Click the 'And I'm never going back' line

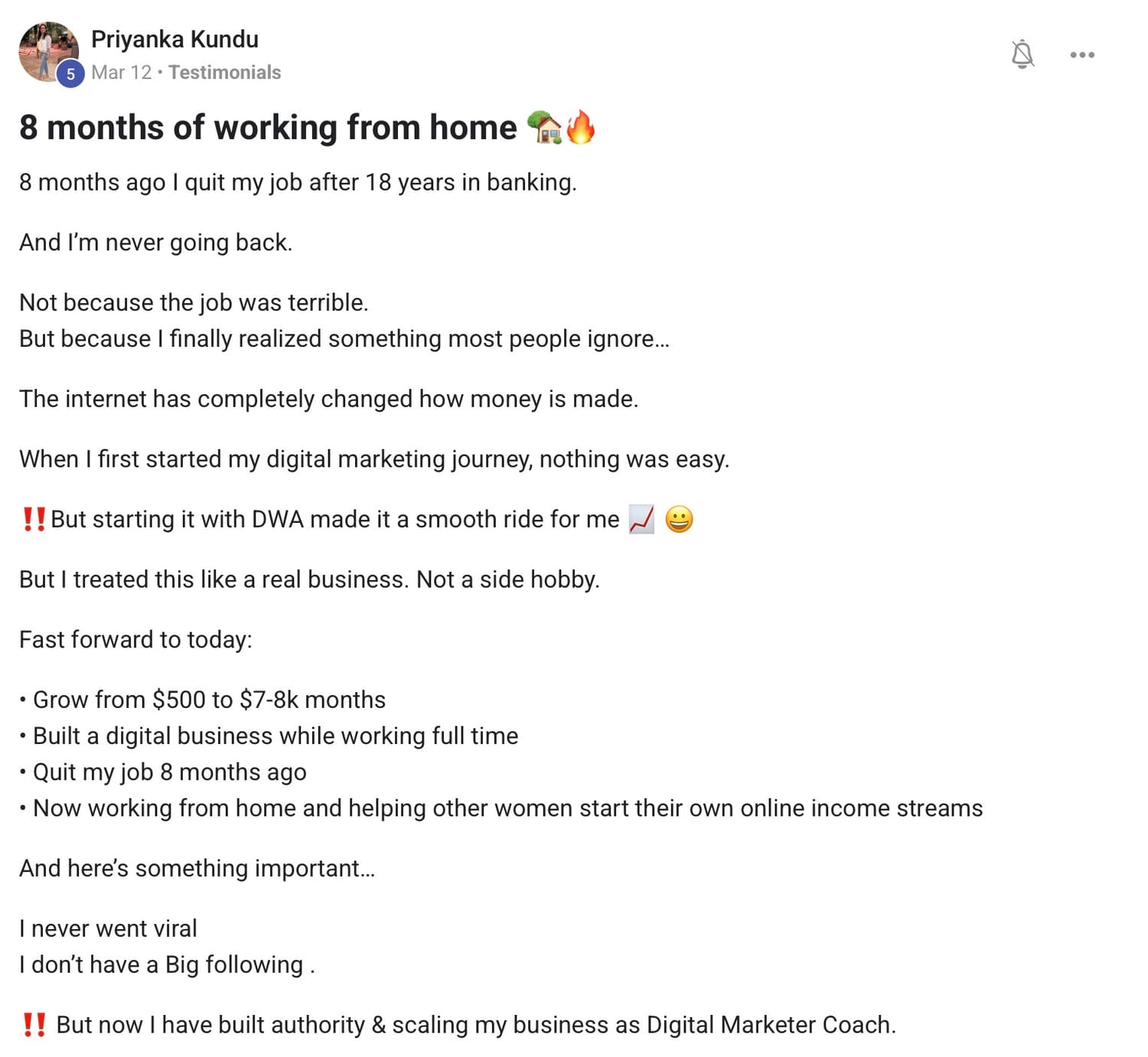(x=156, y=243)
